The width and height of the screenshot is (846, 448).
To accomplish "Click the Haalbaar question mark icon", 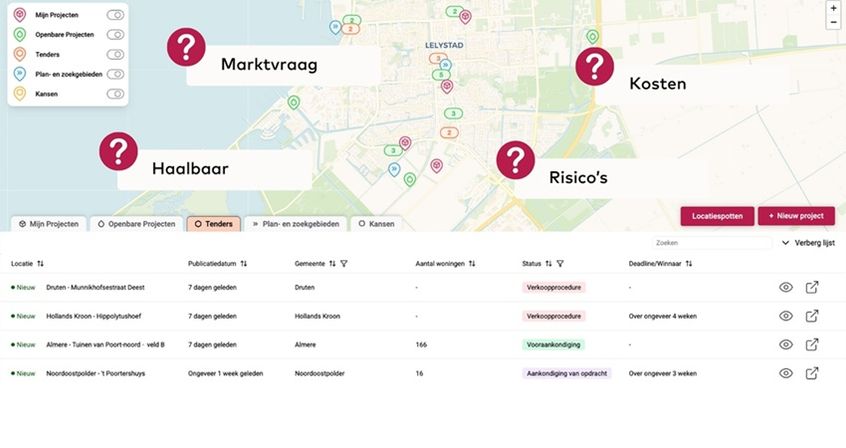I will (x=118, y=151).
